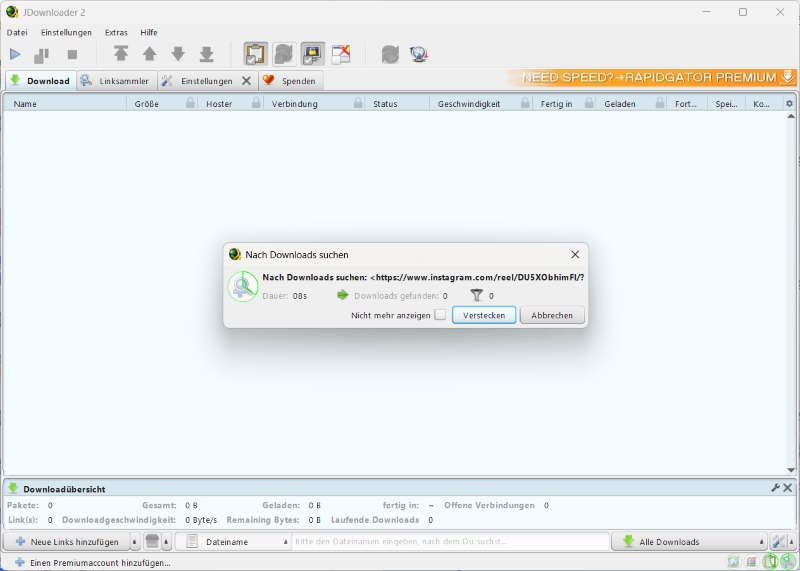Toggle lock on the Geschwindigkeit column

525,103
